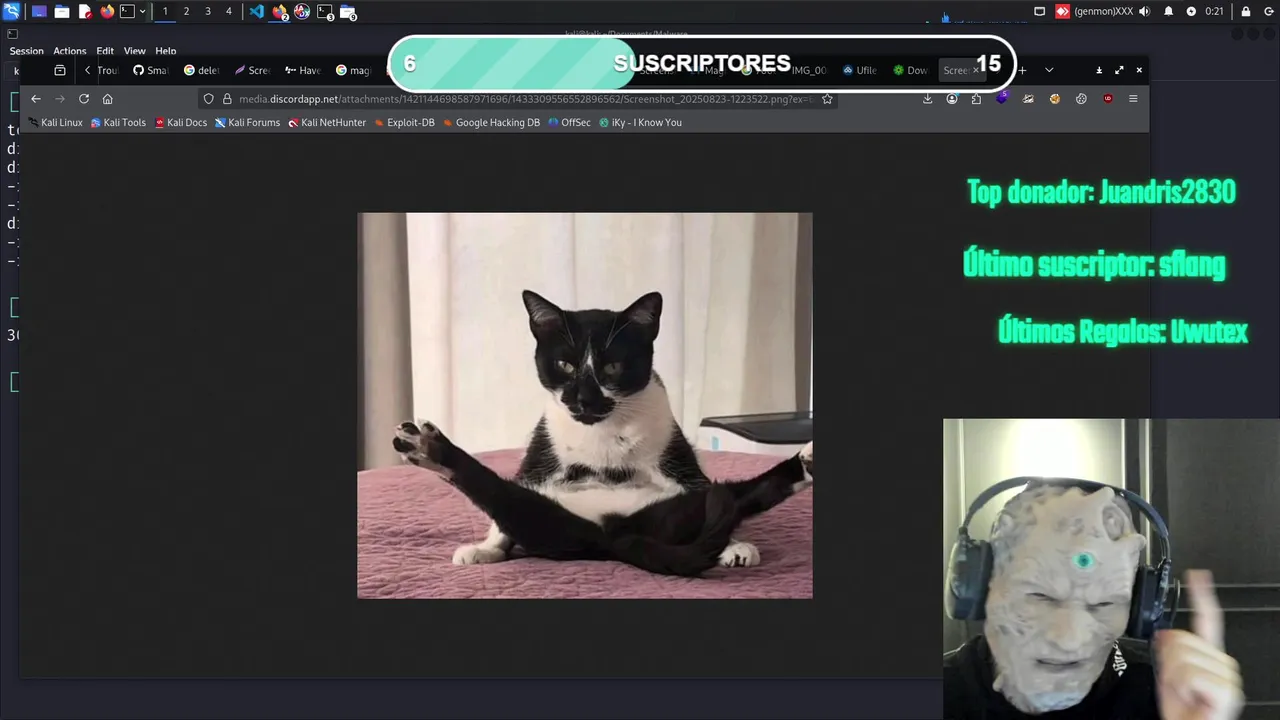Image resolution: width=1280 pixels, height=720 pixels.
Task: Open the Actions menu in terminal
Action: [x=70, y=51]
